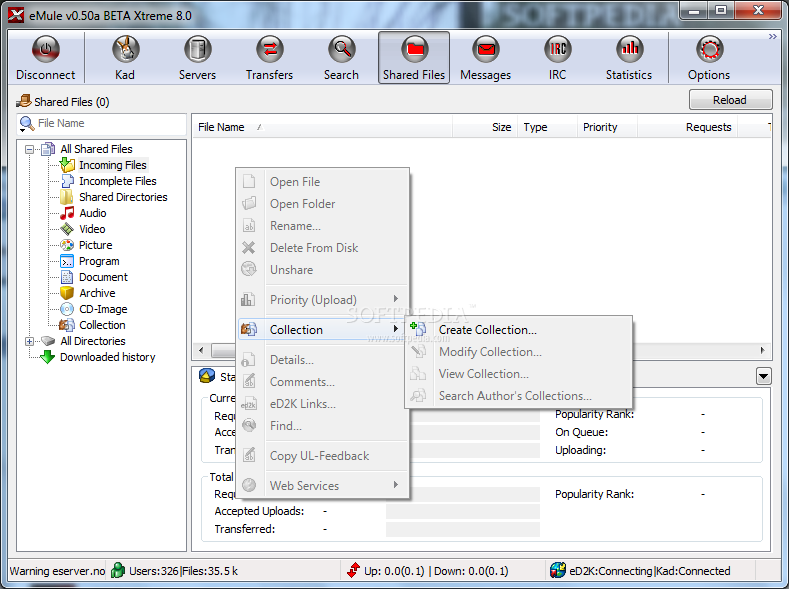
Task: Sort by the File Name column header
Action: pyautogui.click(x=322, y=127)
